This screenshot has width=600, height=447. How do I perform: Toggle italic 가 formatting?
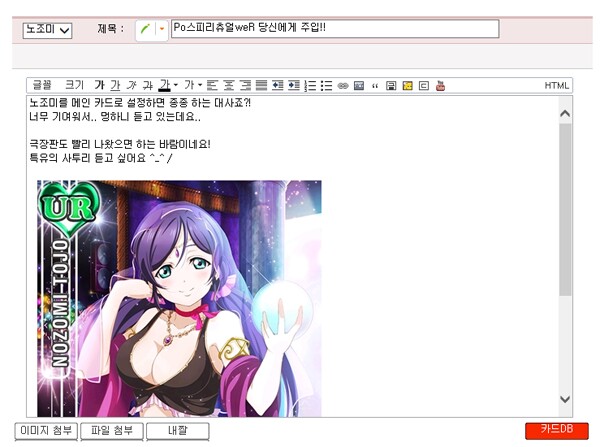pos(131,85)
